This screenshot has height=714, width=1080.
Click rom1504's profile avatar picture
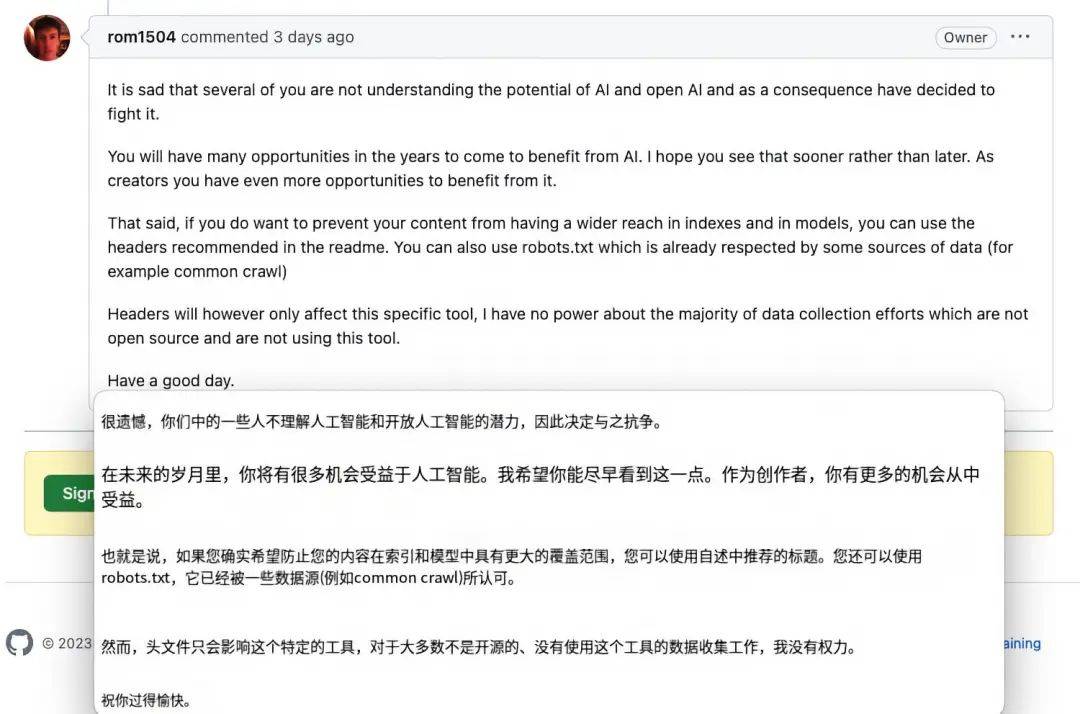(47, 38)
